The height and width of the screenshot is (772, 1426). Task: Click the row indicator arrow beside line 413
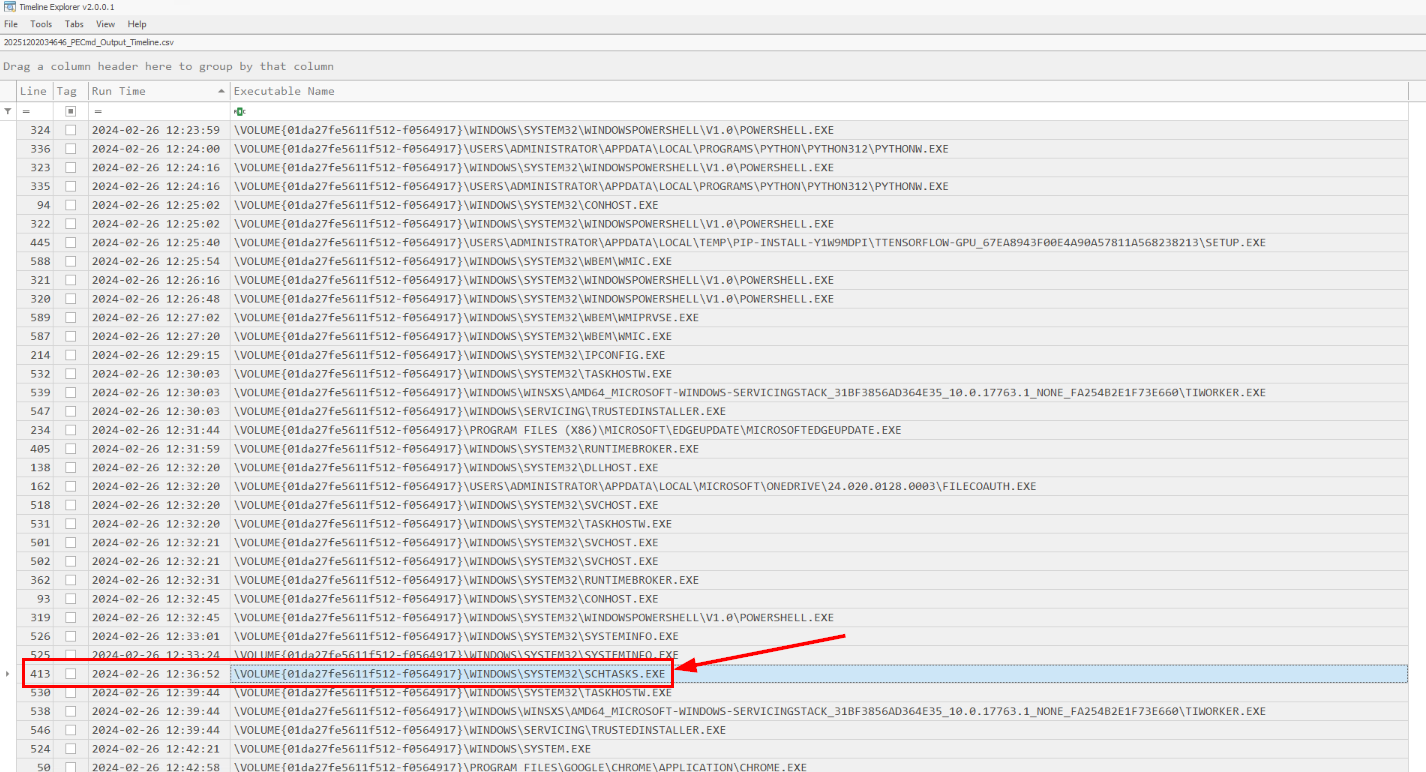[x=8, y=674]
